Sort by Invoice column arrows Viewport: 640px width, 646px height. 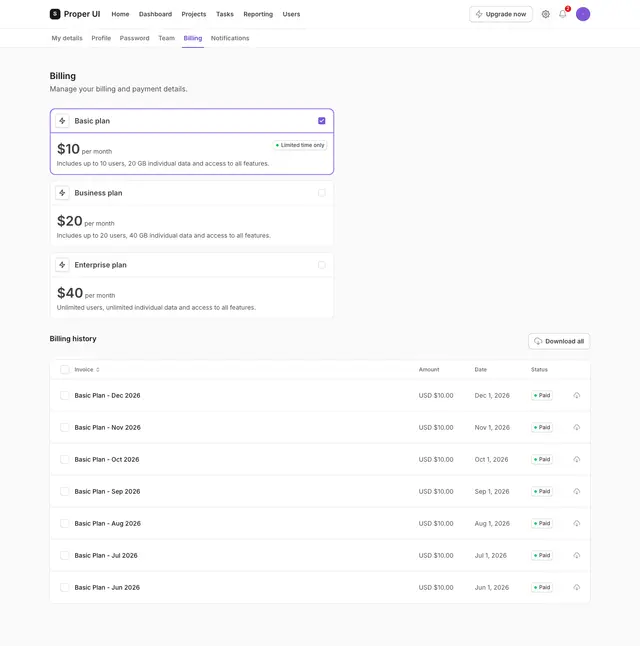pos(98,370)
